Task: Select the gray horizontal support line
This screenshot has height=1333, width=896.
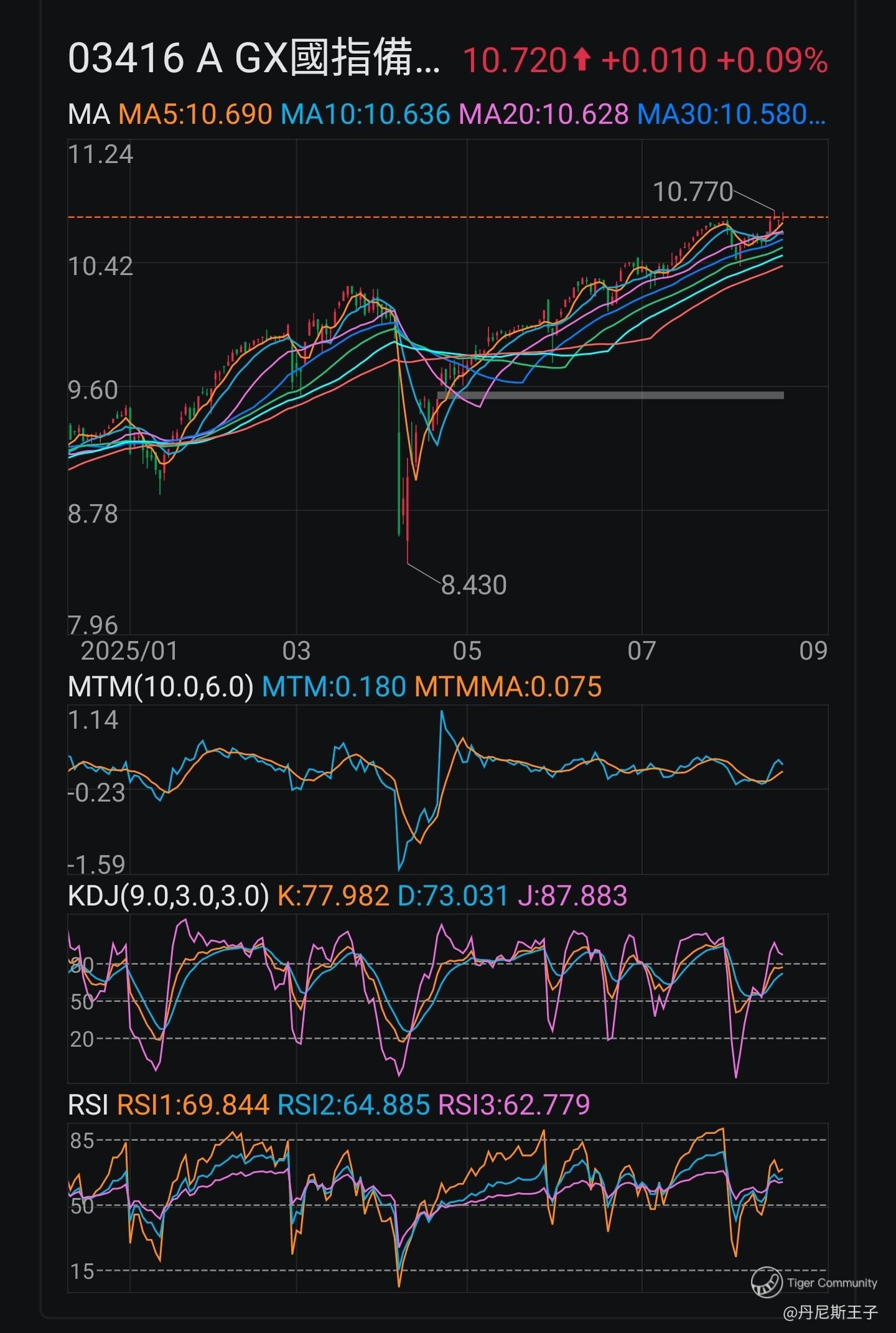Action: (x=610, y=395)
